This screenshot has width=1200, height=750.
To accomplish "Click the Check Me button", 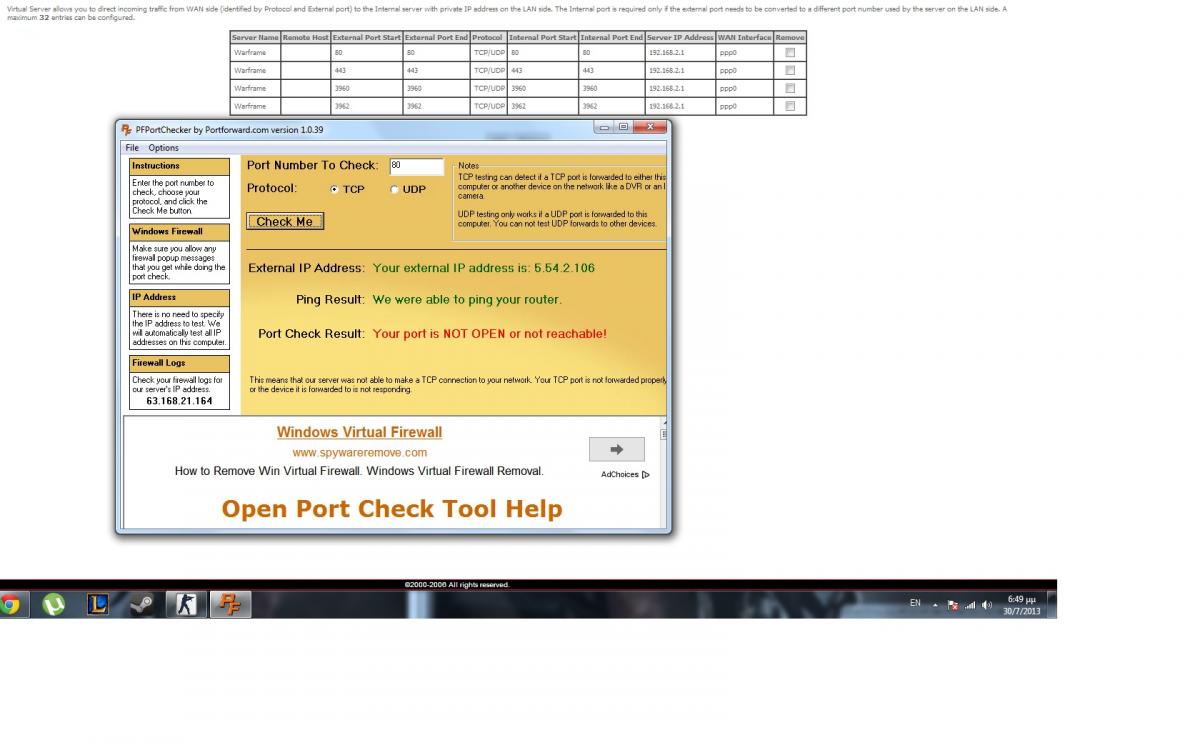I will 285,222.
